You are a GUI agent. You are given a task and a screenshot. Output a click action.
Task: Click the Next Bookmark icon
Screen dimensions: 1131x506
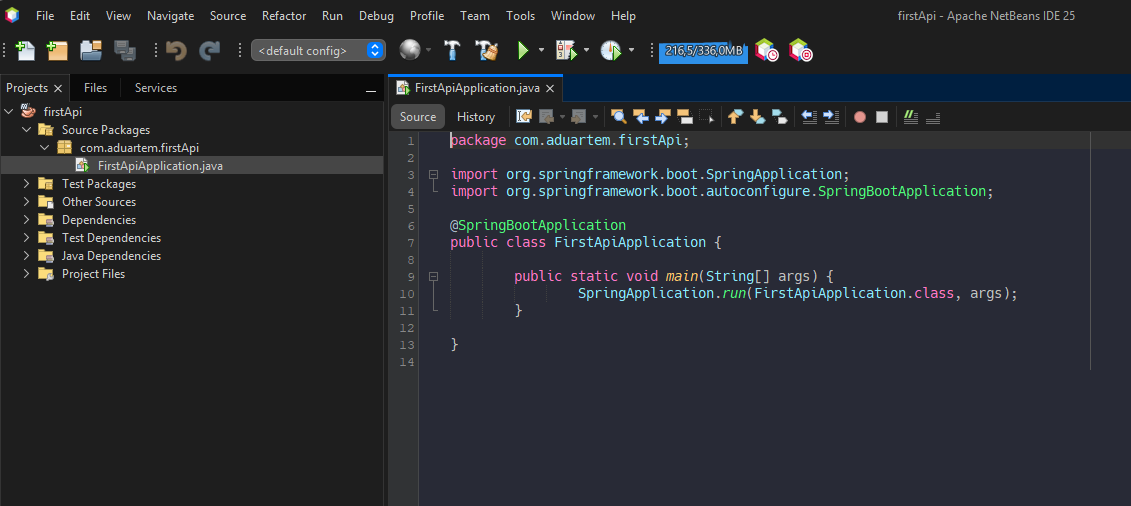[757, 117]
